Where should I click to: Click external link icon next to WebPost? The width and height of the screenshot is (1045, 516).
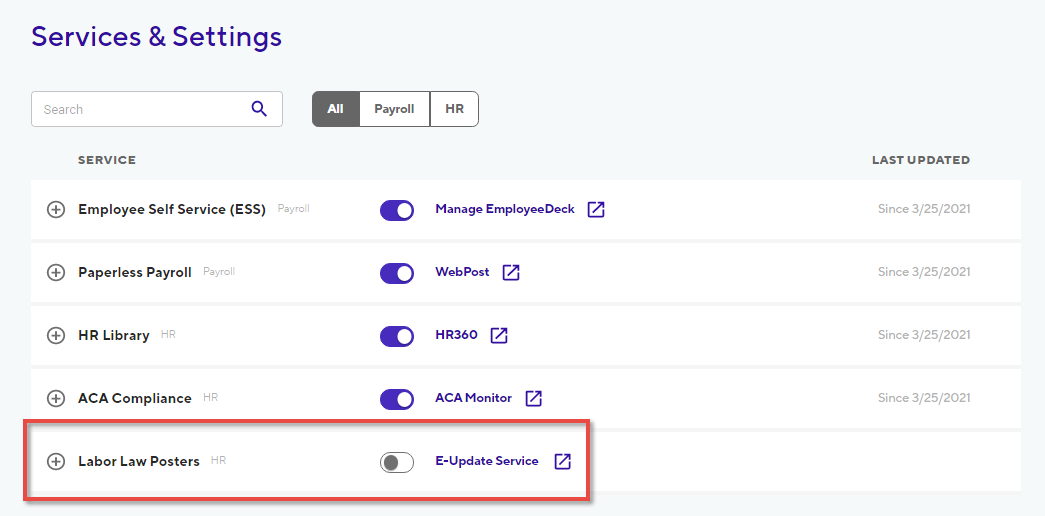coord(511,272)
